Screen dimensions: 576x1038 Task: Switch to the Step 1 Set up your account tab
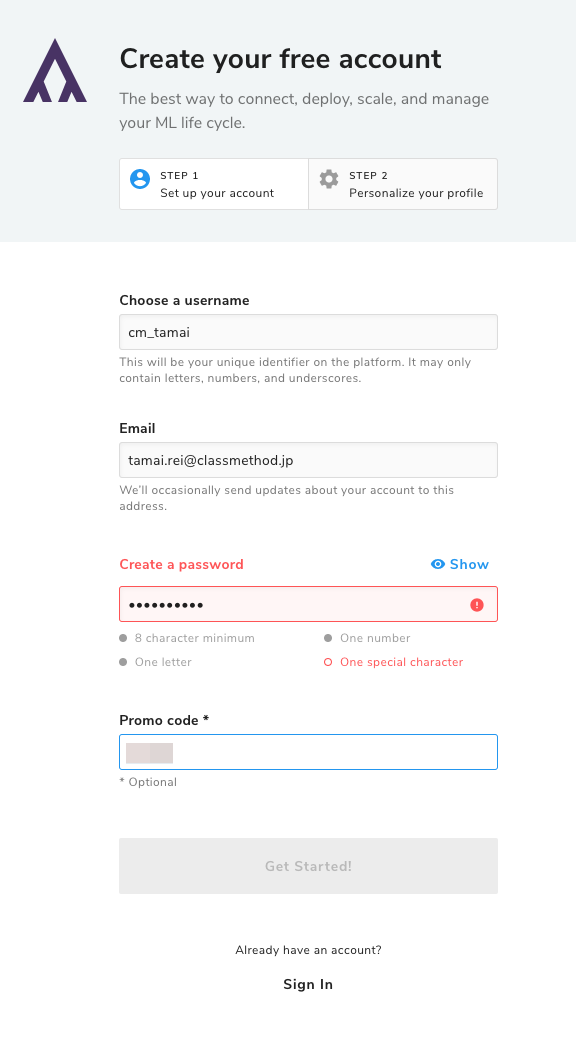point(213,184)
